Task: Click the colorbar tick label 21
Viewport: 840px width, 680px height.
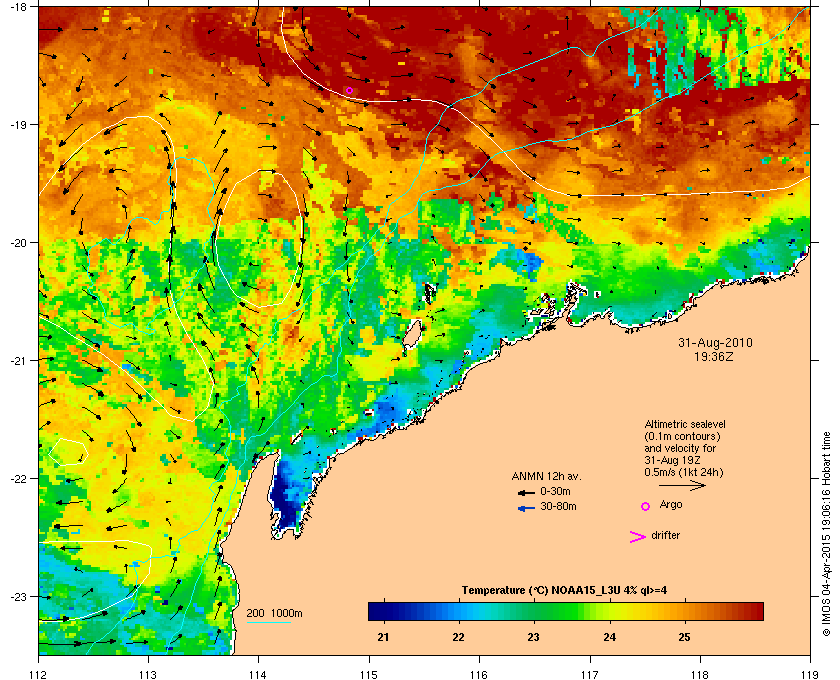Action: (383, 638)
